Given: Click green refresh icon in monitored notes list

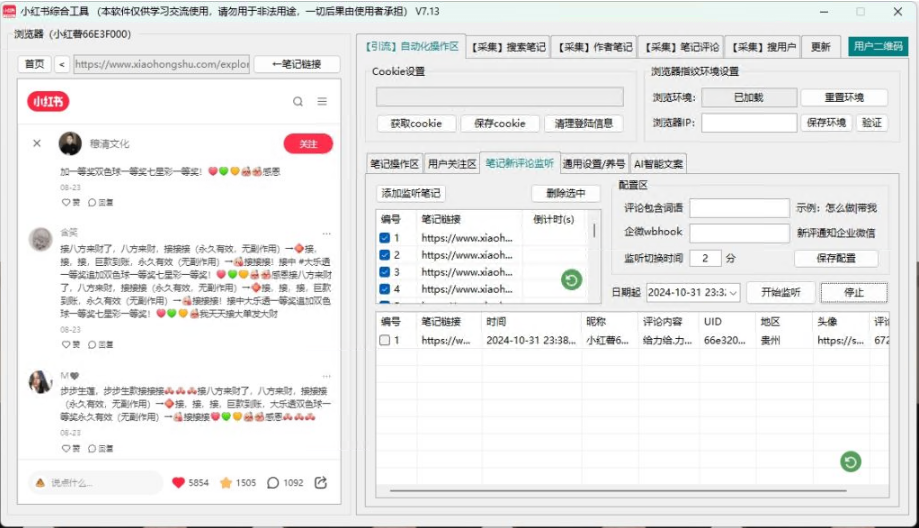Looking at the screenshot, I should point(571,280).
